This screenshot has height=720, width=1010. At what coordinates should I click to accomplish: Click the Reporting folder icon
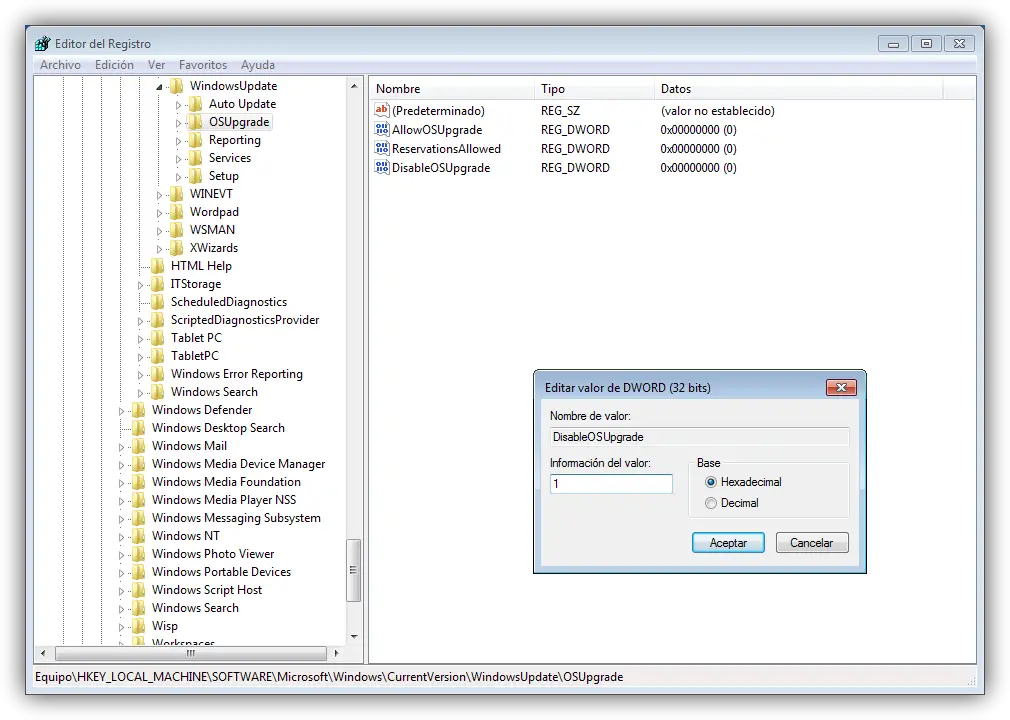(196, 140)
